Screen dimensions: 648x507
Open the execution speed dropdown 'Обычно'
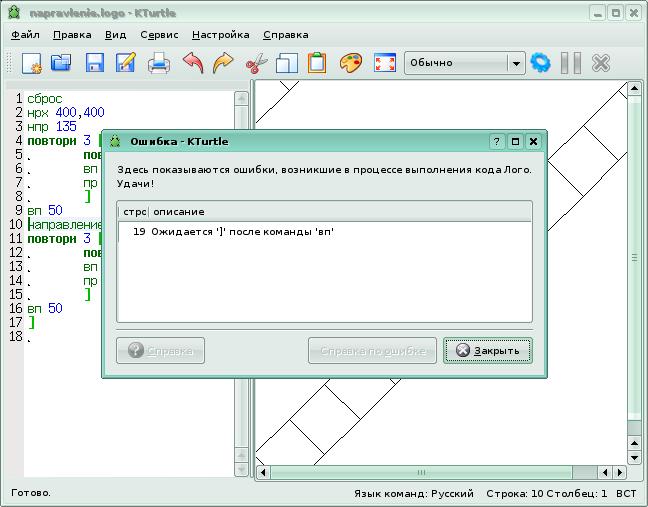click(464, 63)
